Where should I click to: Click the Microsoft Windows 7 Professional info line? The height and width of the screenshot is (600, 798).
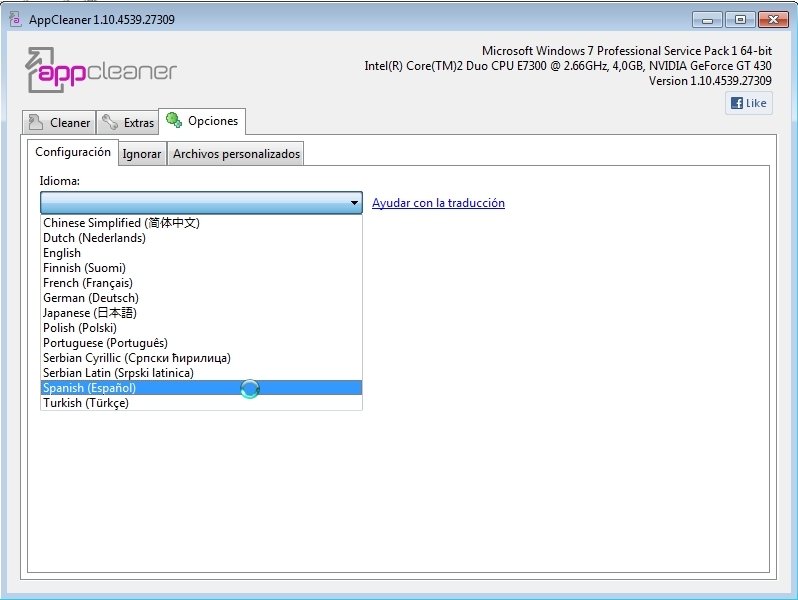coord(626,51)
